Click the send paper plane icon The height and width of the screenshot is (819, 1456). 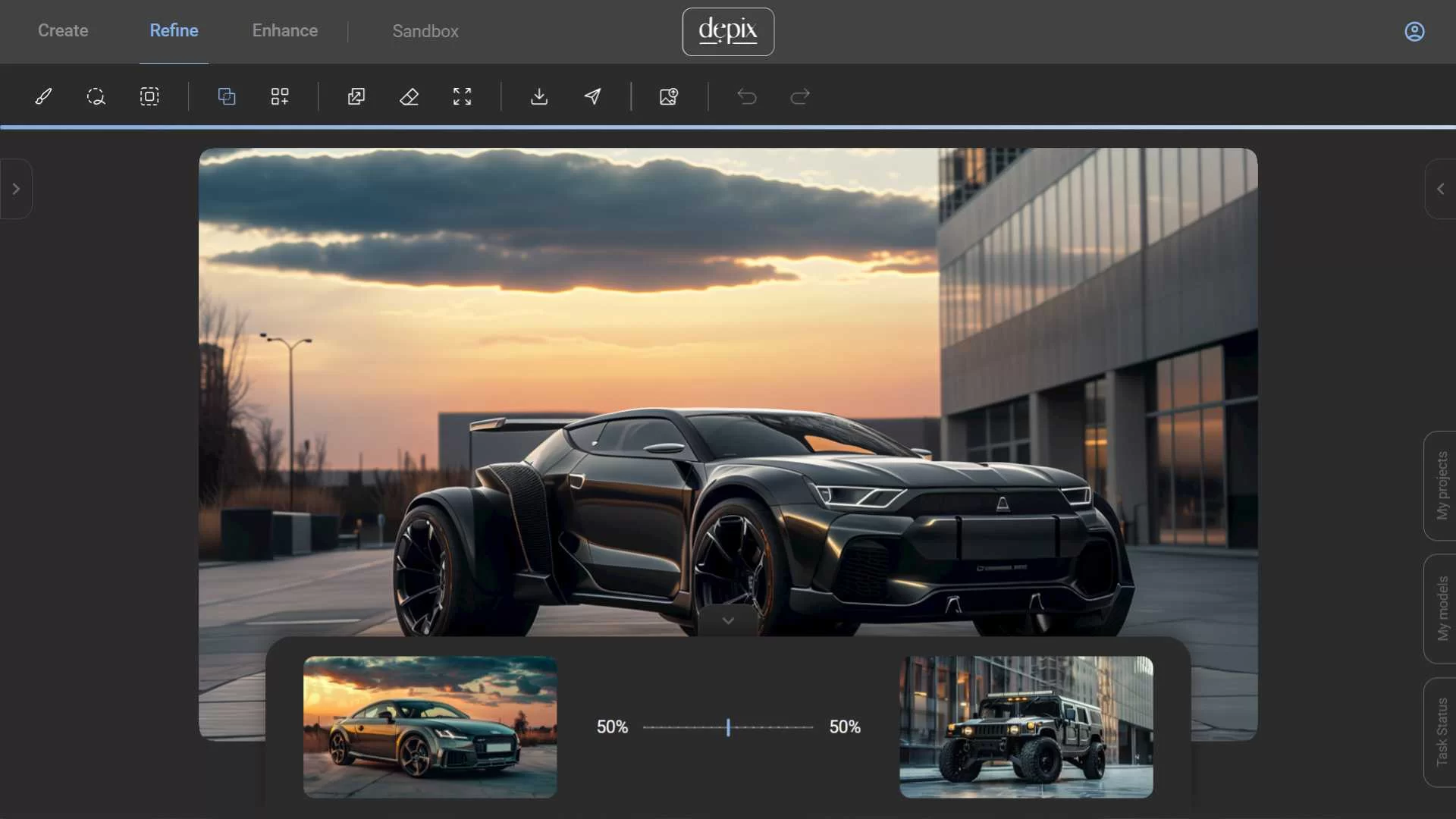[592, 96]
